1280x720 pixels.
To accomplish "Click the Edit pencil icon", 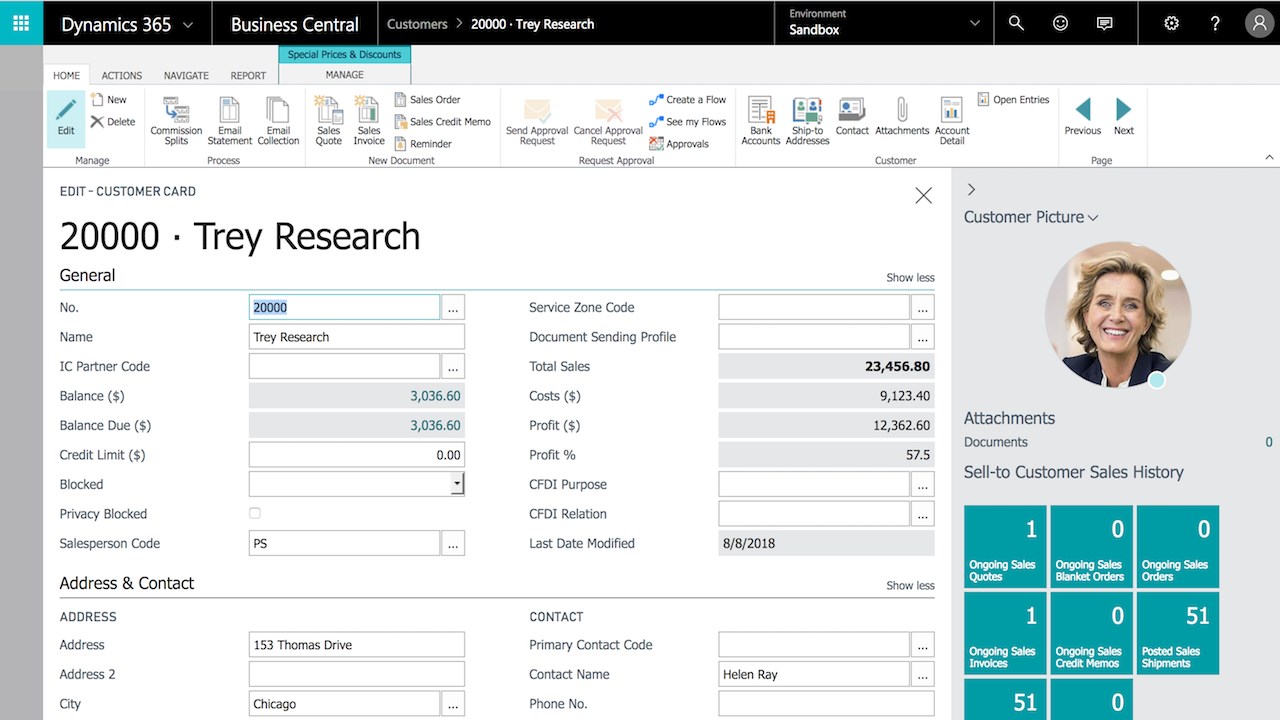I will [x=66, y=117].
